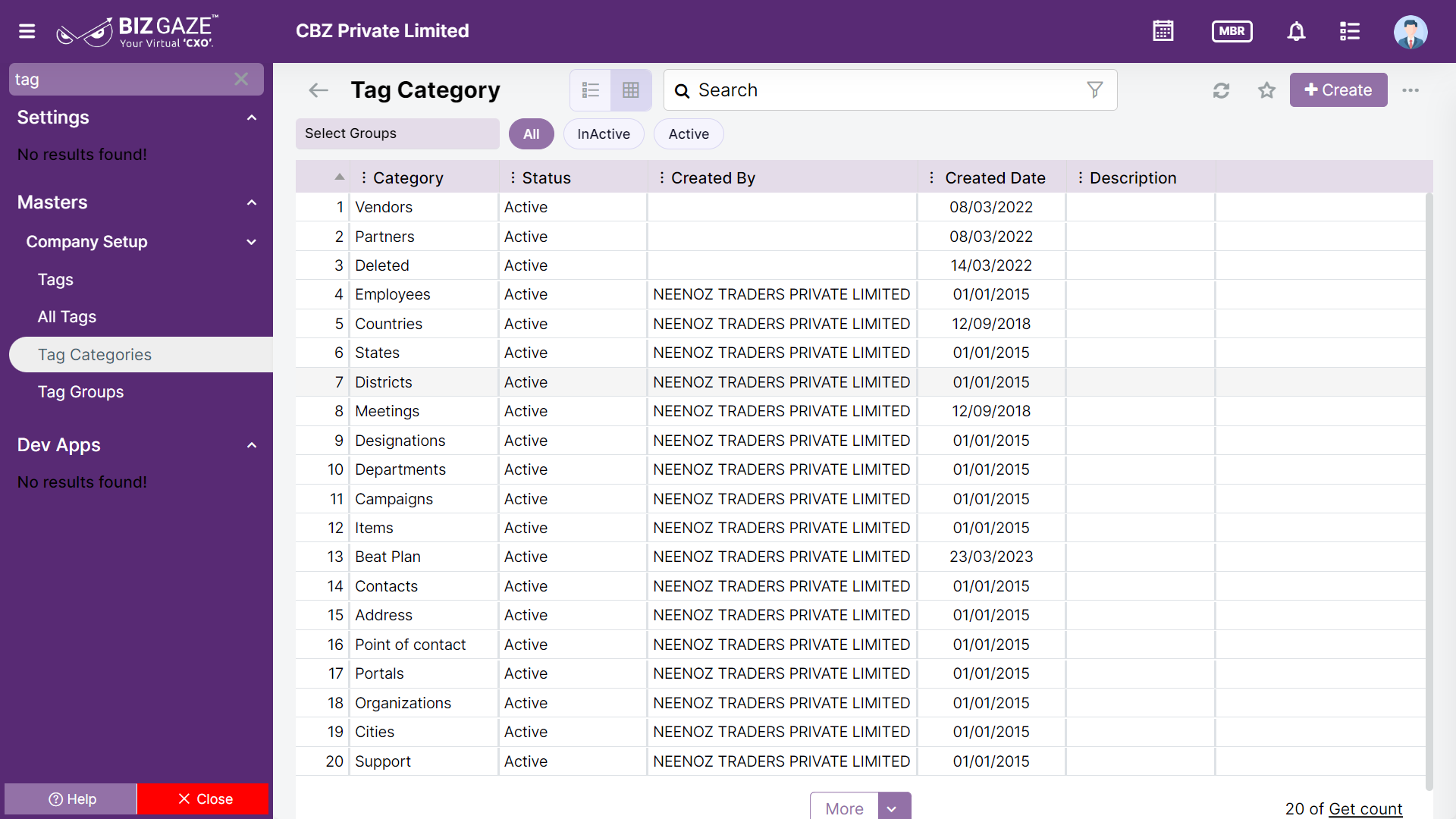Refresh the Tag Category list

[x=1221, y=90]
